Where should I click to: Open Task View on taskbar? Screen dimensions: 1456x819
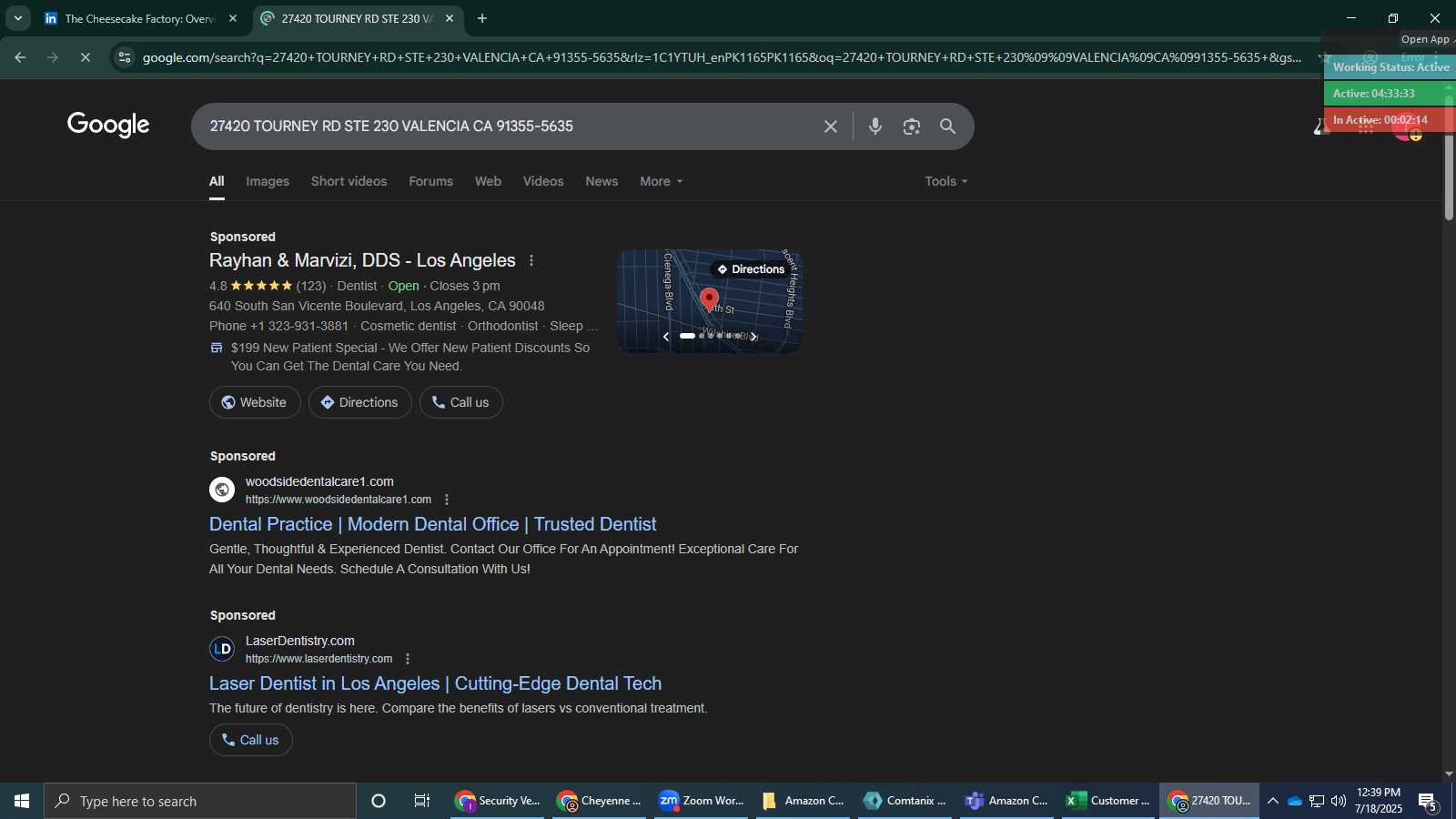click(x=422, y=801)
